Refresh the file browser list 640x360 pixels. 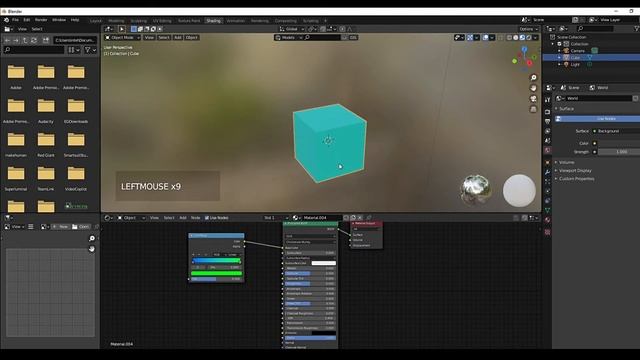34,40
